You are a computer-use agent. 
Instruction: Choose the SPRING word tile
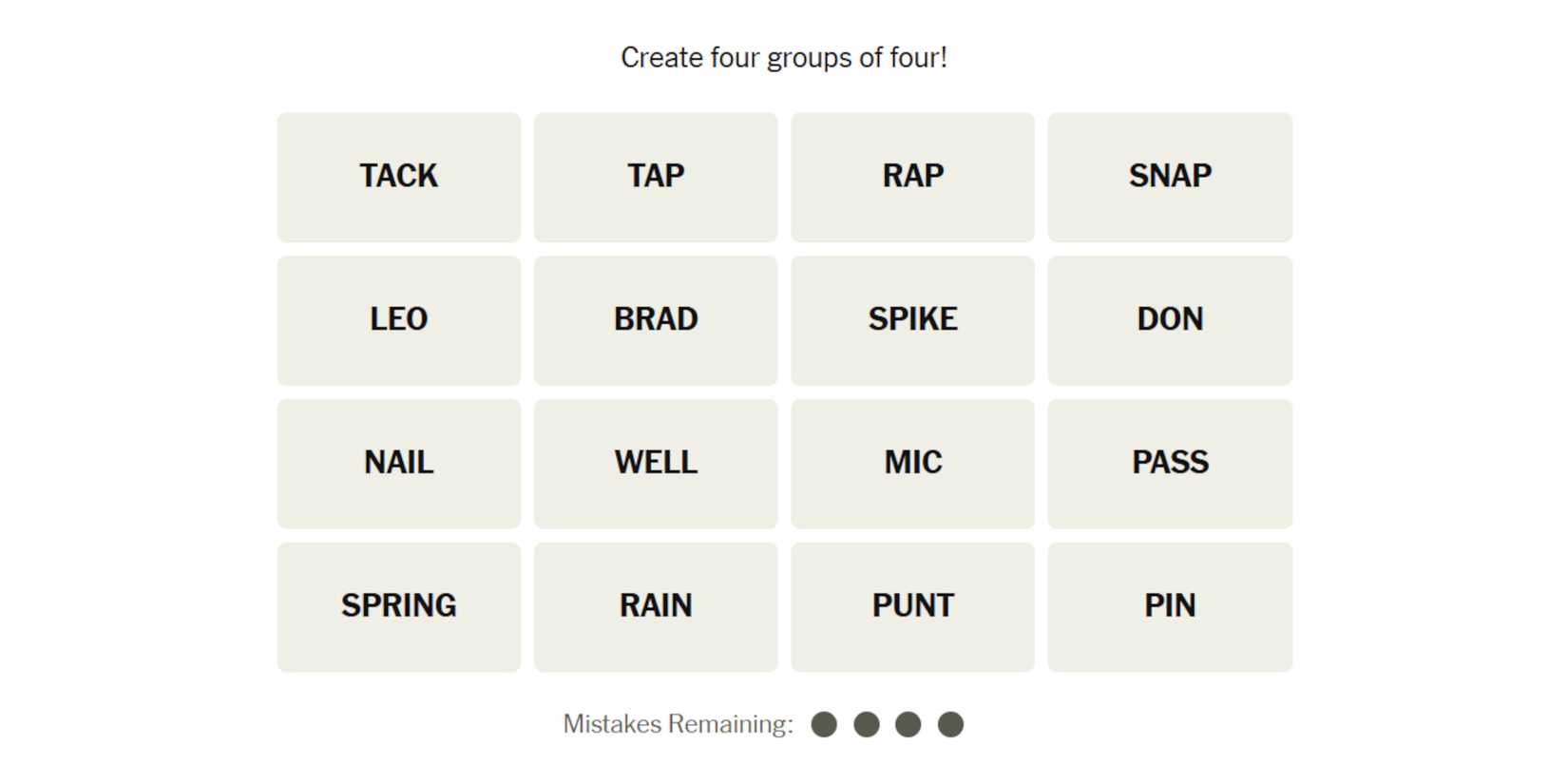click(398, 606)
